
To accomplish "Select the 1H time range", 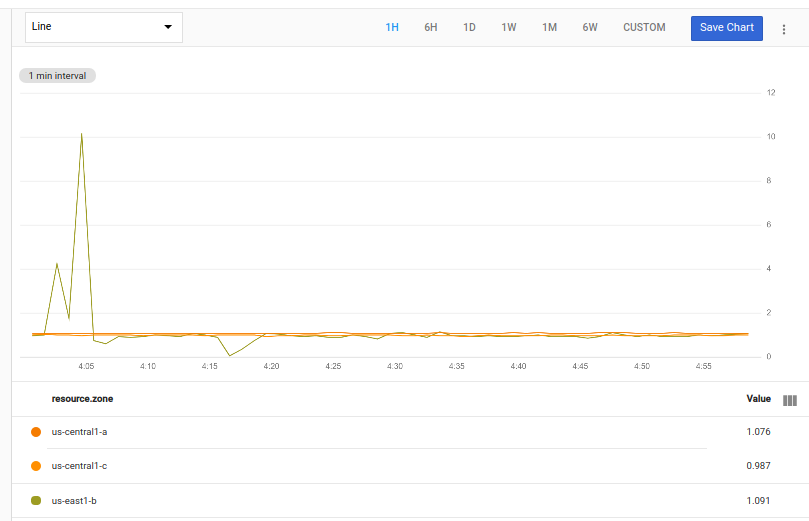I will (392, 28).
